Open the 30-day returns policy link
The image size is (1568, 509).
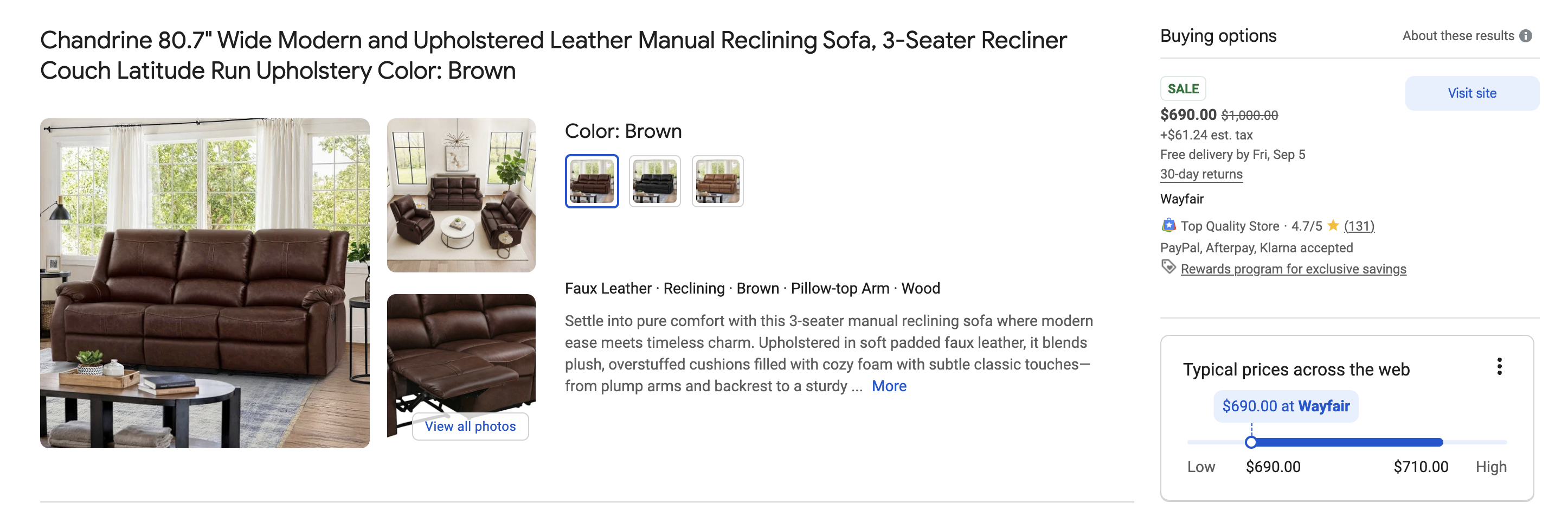(1201, 174)
